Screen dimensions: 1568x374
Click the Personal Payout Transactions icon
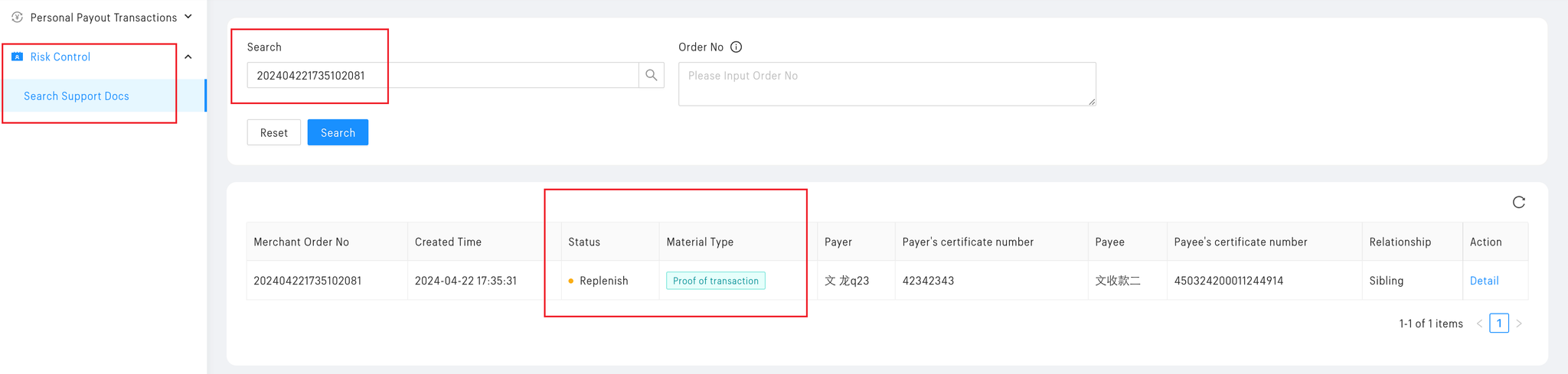(x=17, y=17)
